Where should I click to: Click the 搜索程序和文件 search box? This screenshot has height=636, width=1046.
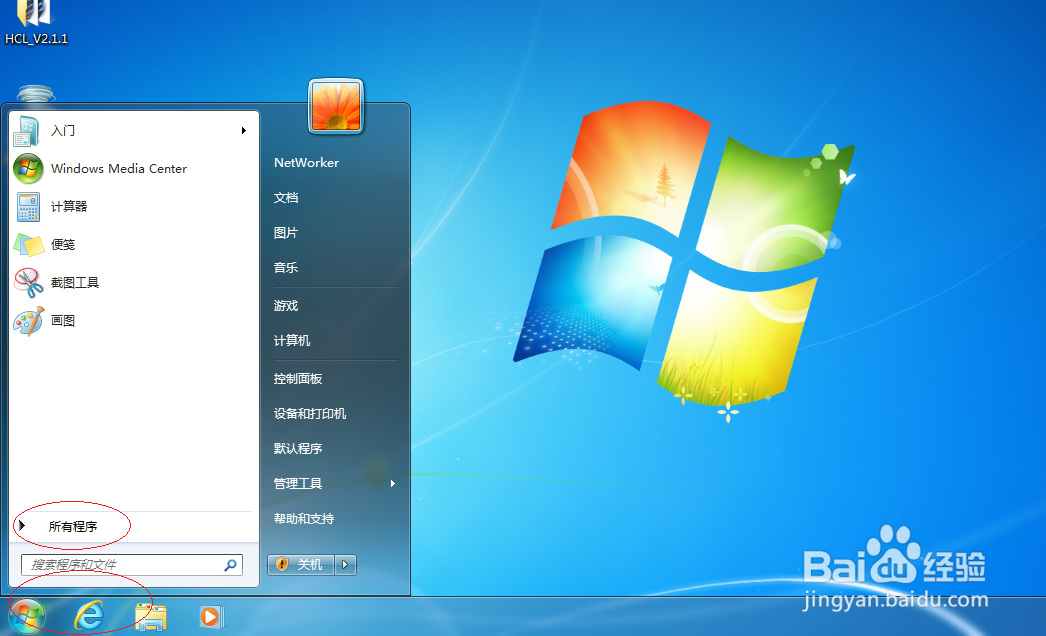131,565
